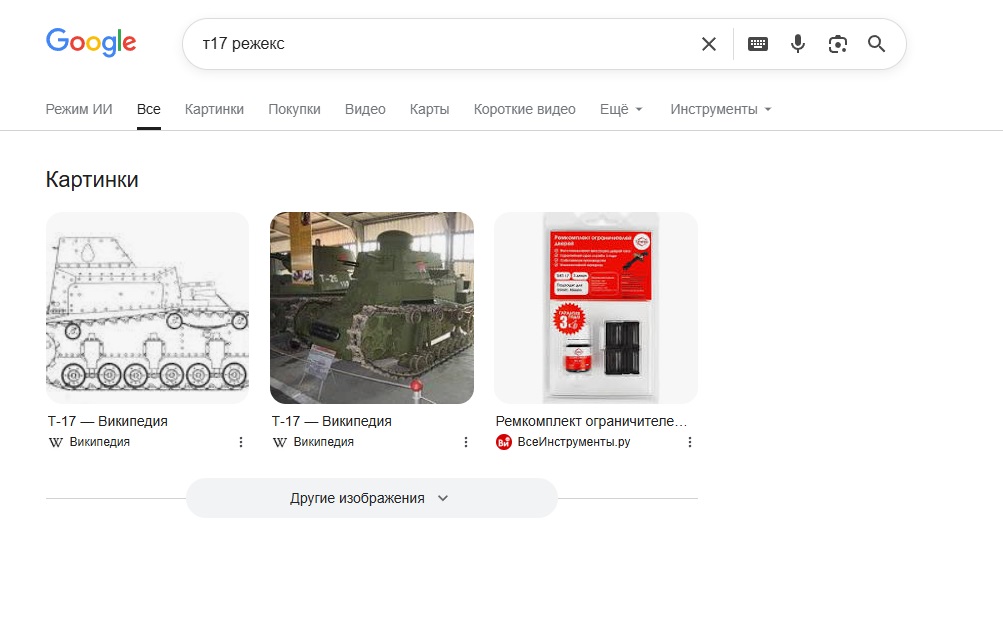Expand the Инструменты dropdown
The image size is (1003, 629).
(x=720, y=109)
